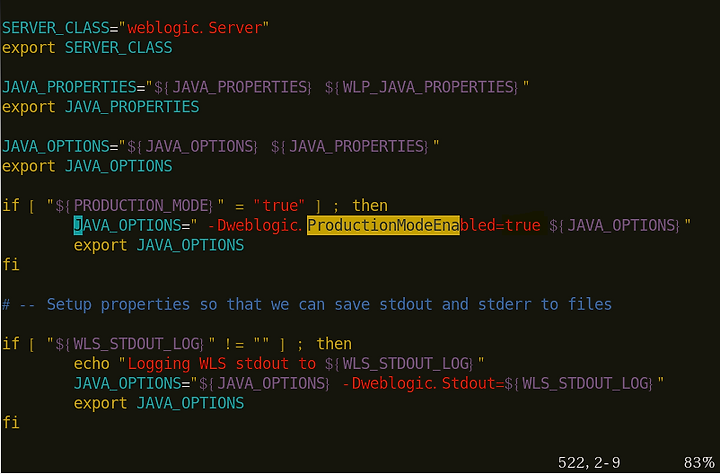Click the 'Setup properties' comment line
720x474 pixels.
[307, 305]
